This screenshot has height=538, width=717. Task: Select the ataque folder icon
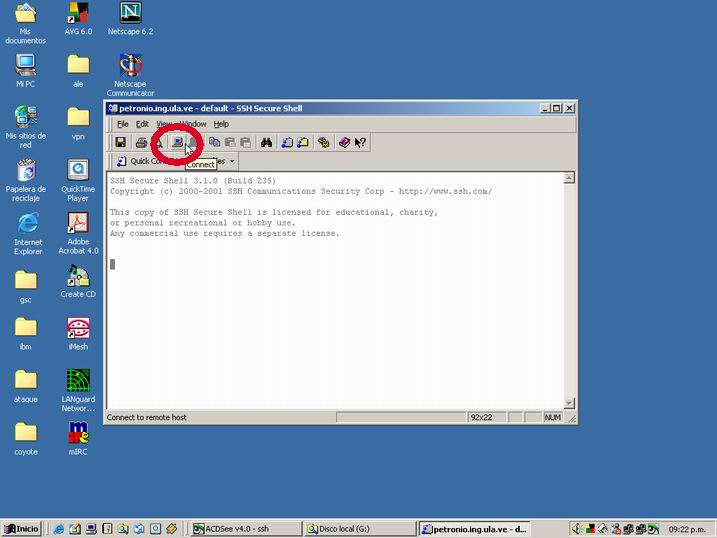click(26, 387)
